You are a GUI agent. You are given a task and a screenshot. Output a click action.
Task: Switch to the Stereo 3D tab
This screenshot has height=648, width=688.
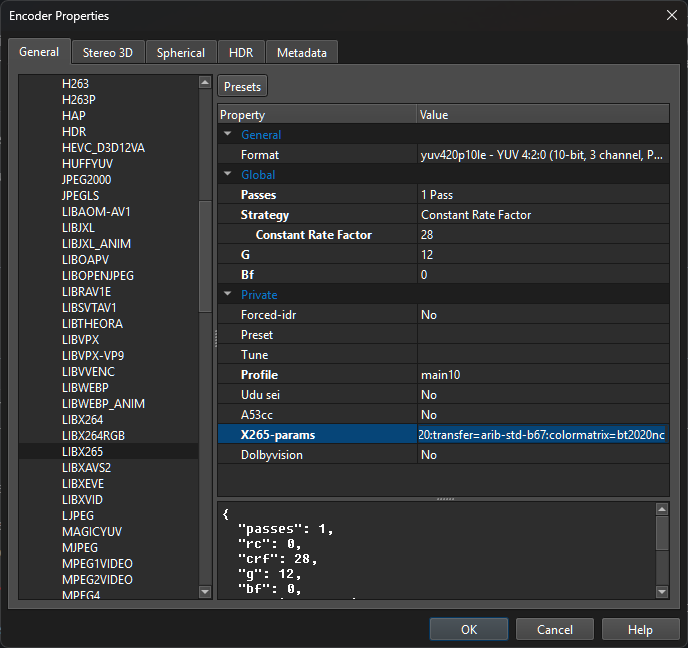point(108,53)
